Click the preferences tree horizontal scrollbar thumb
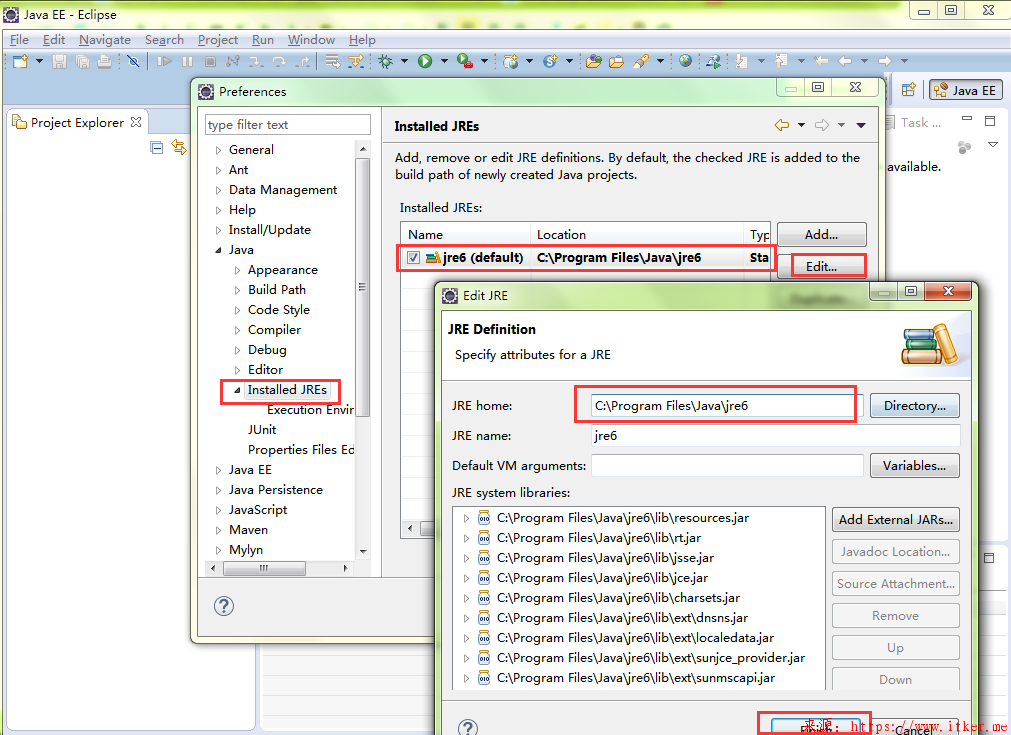Screen dimensions: 1011x735 pyautogui.click(x=264, y=569)
